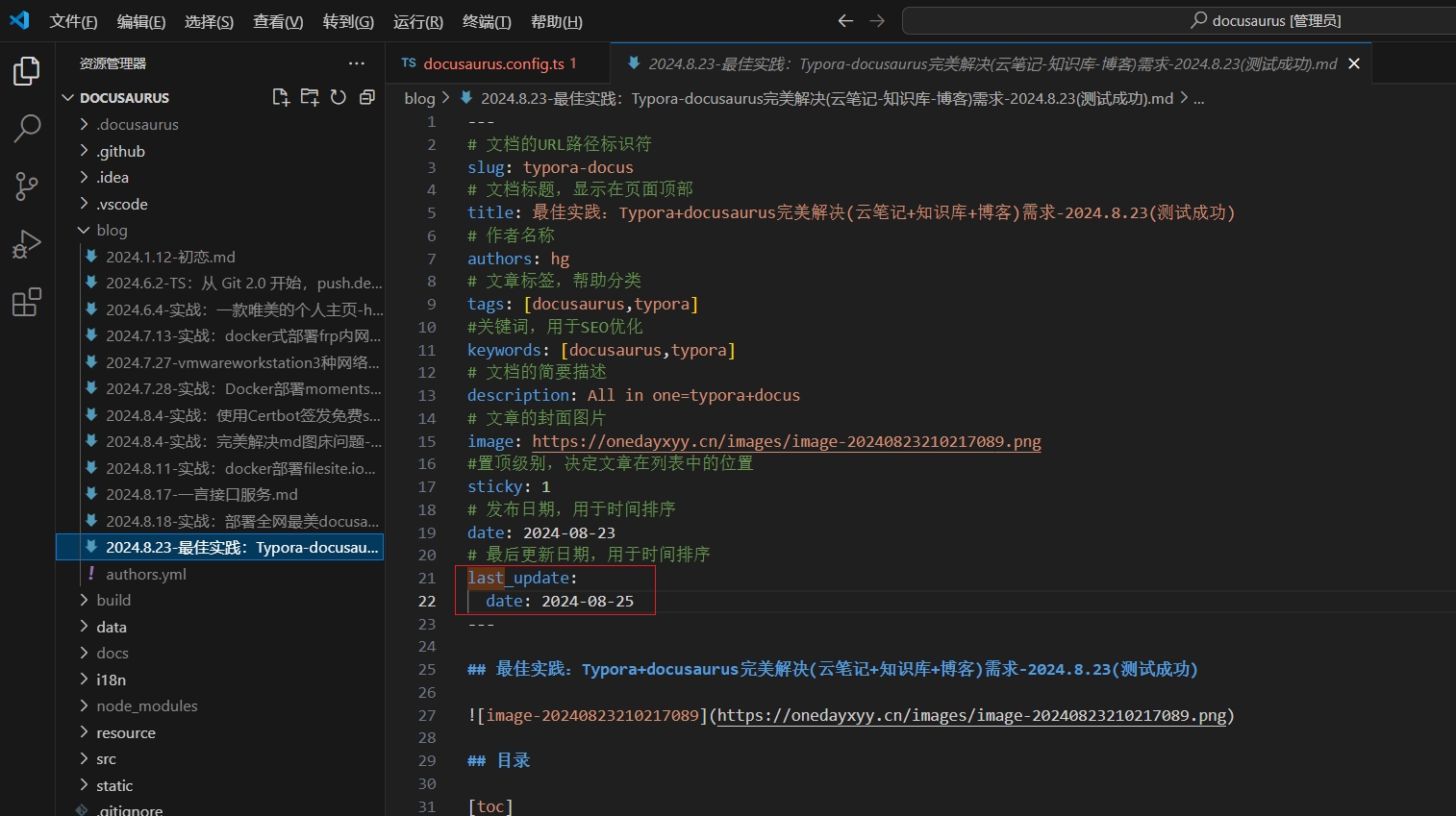This screenshot has width=1456, height=816.
Task: Click the blog breadcrumb segment
Action: tap(419, 98)
